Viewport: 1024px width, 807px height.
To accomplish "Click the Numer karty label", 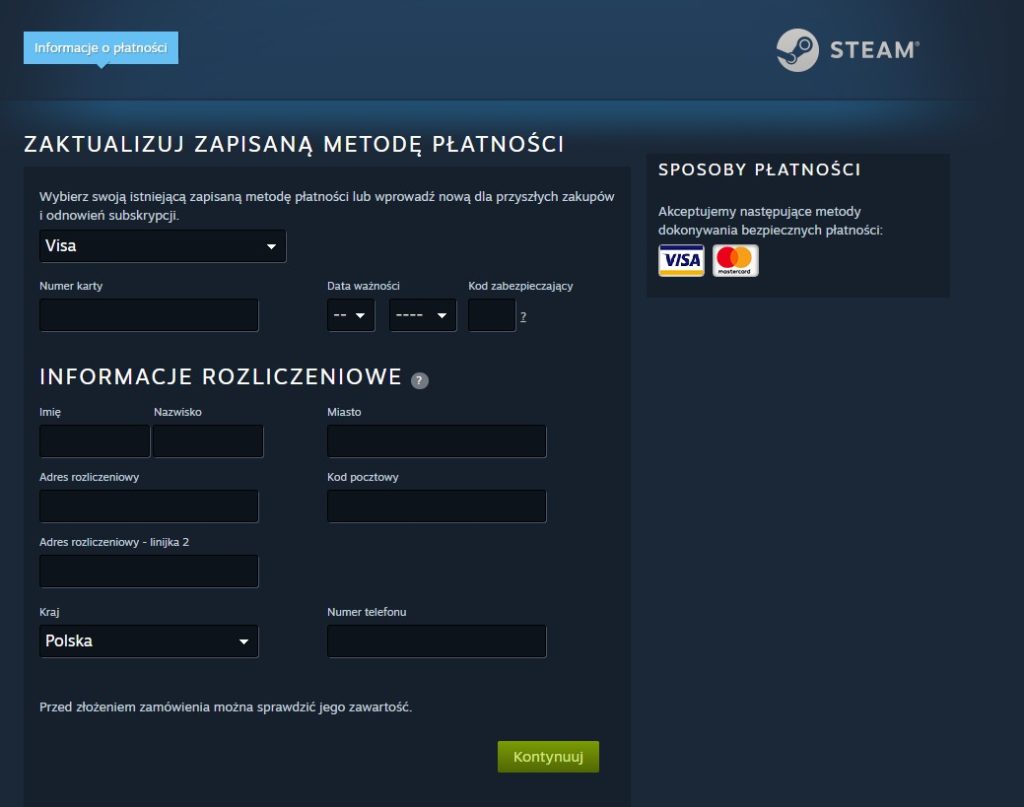I will 71,286.
